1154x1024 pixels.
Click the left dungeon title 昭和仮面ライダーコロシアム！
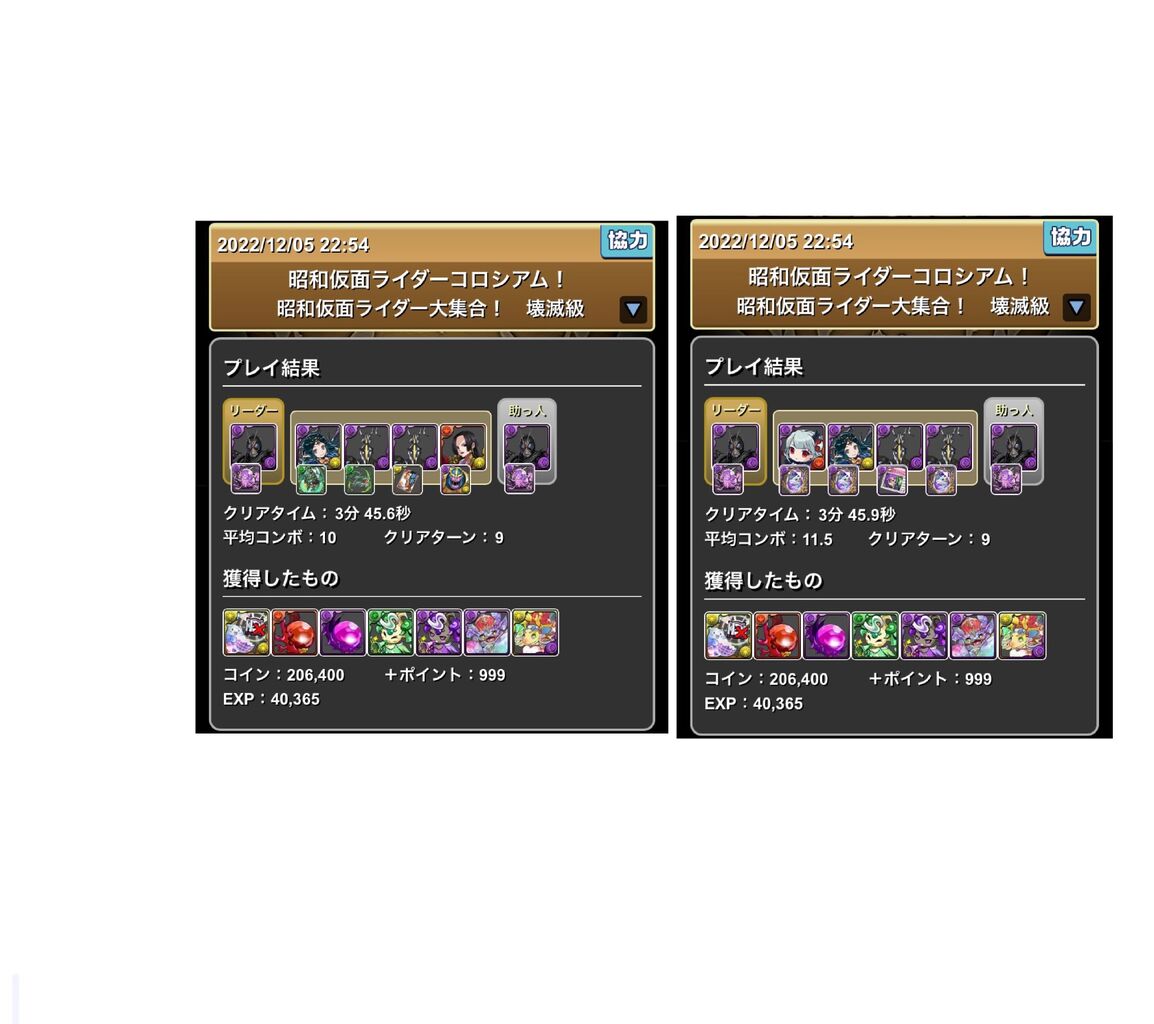coord(426,280)
